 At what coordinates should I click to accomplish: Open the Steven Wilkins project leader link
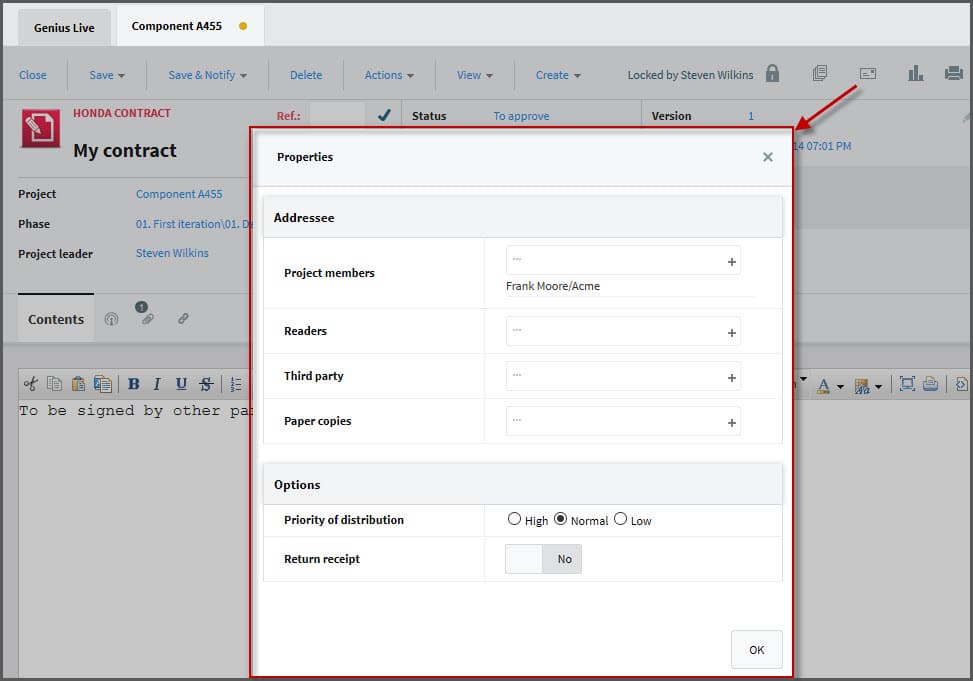[x=172, y=253]
